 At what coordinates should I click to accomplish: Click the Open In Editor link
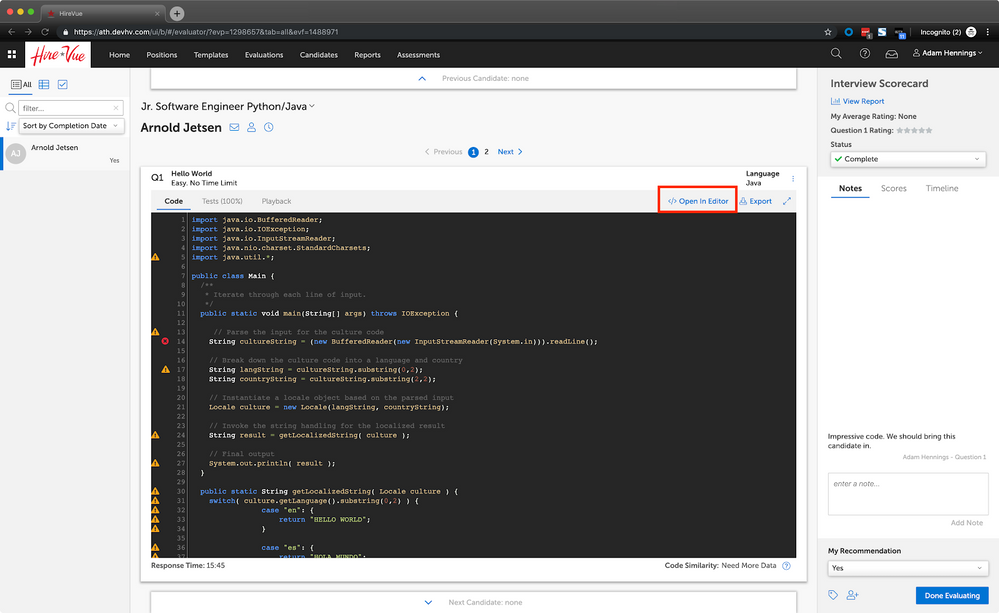(x=698, y=201)
